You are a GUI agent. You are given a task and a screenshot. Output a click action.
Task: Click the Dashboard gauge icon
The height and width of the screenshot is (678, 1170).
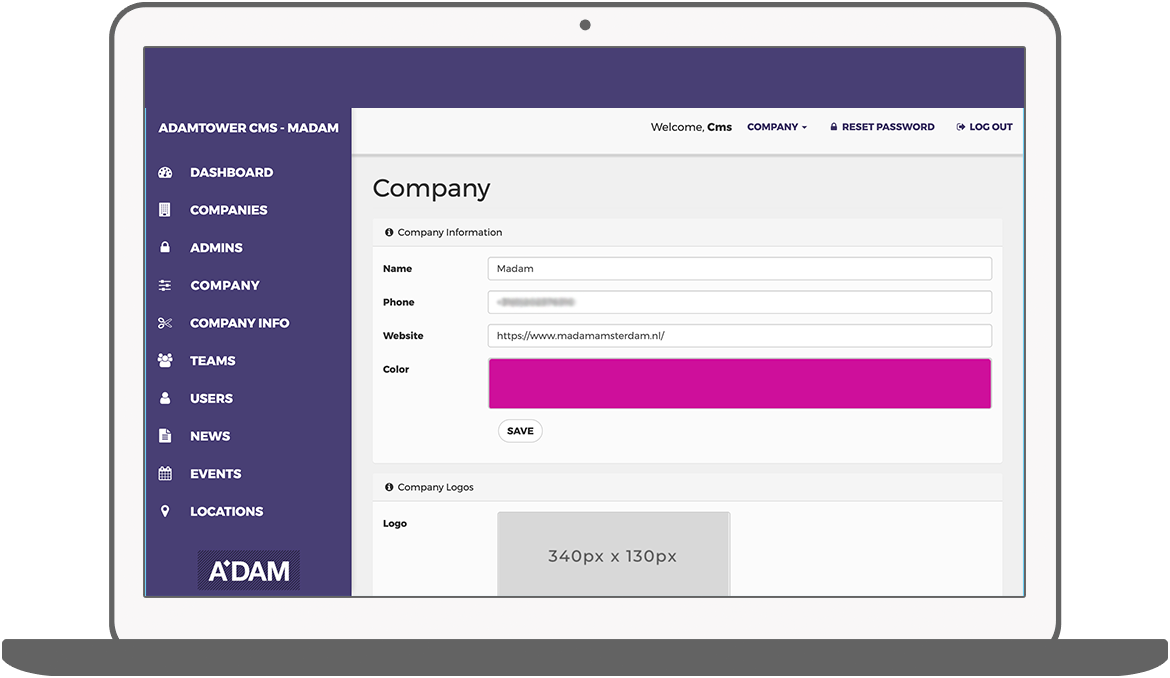[x=165, y=172]
